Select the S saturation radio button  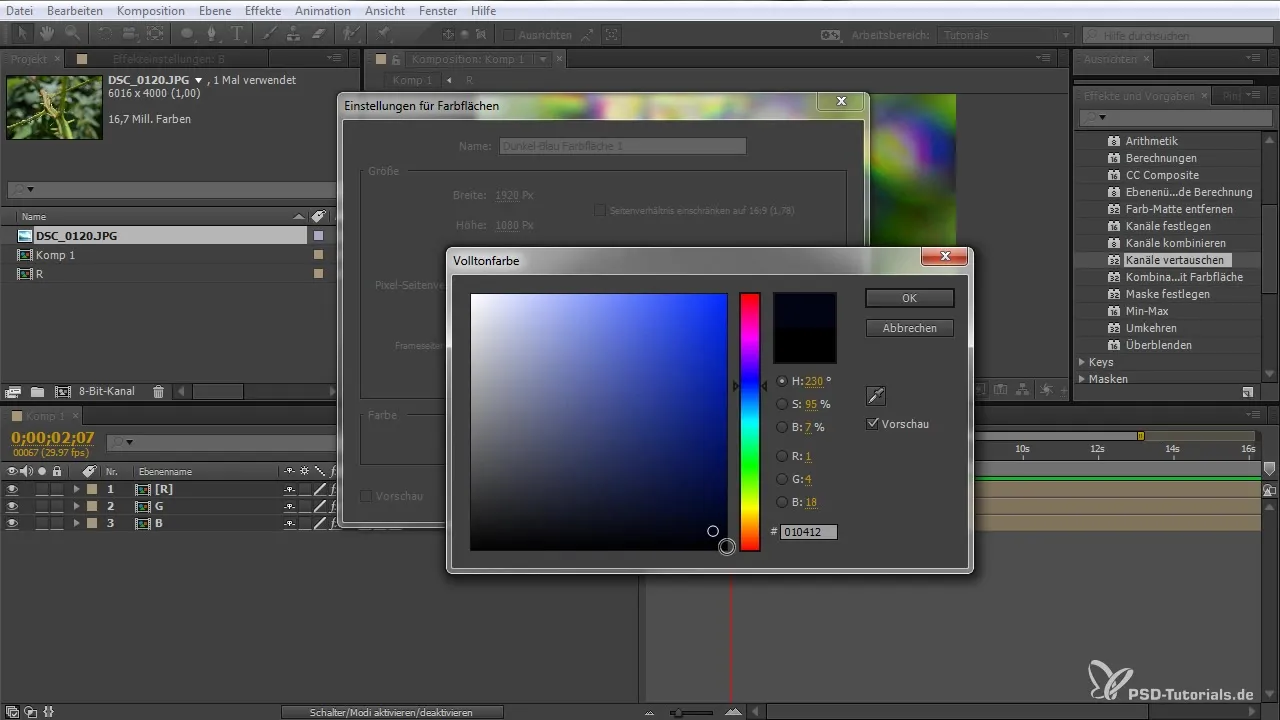point(782,404)
